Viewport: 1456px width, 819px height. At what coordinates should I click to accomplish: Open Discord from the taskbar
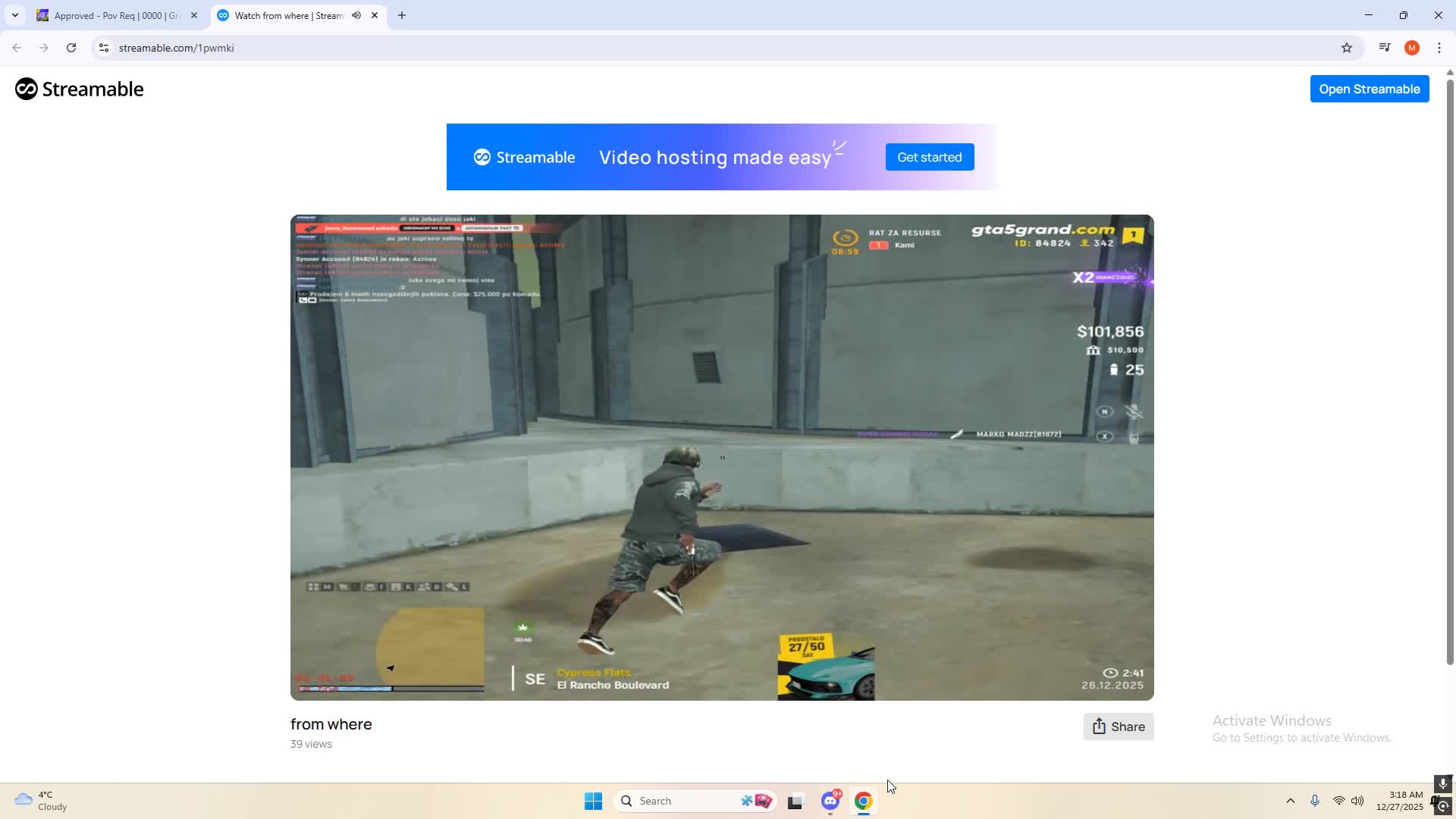829,801
